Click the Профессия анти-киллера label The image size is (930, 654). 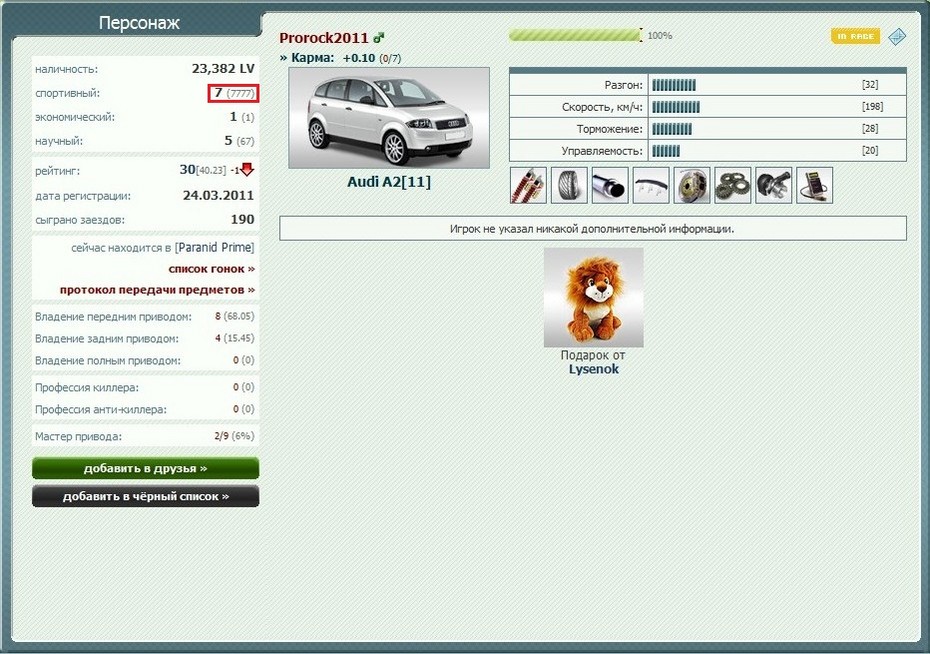(100, 409)
